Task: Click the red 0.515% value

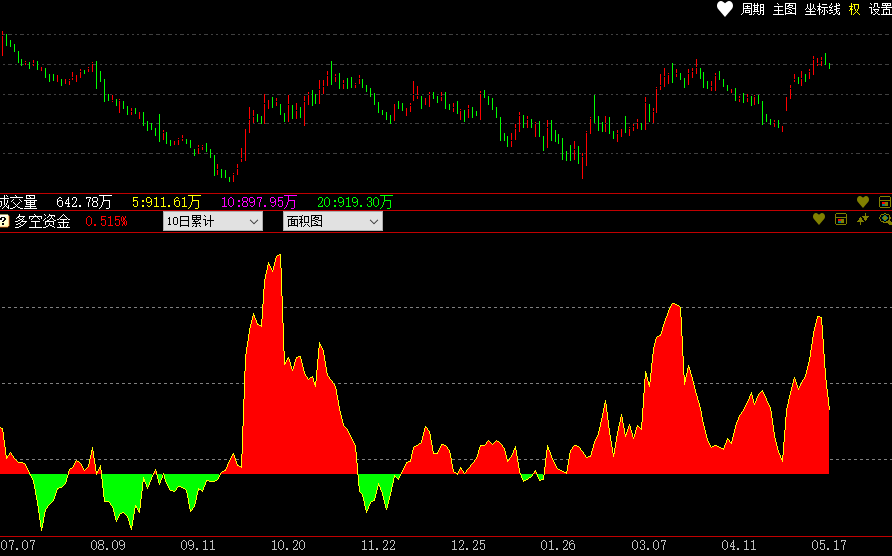Action: point(106,221)
